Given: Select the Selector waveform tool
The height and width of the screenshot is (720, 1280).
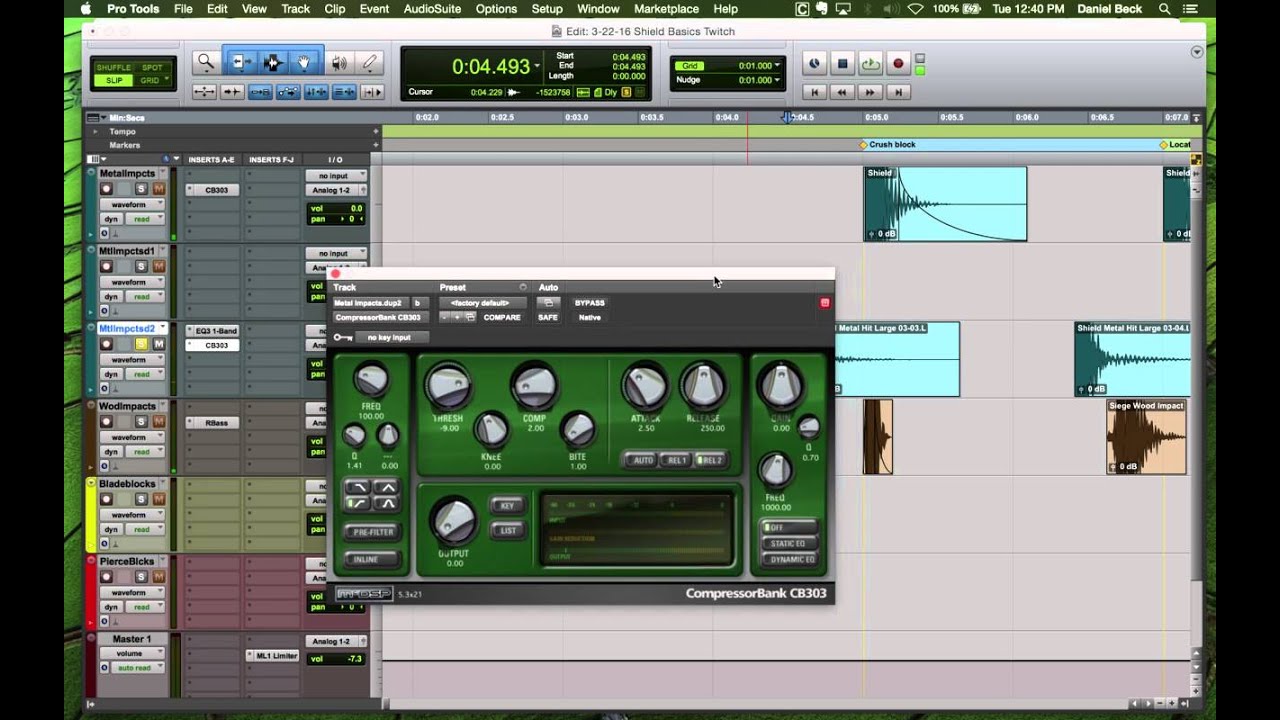Looking at the screenshot, I should point(273,62).
